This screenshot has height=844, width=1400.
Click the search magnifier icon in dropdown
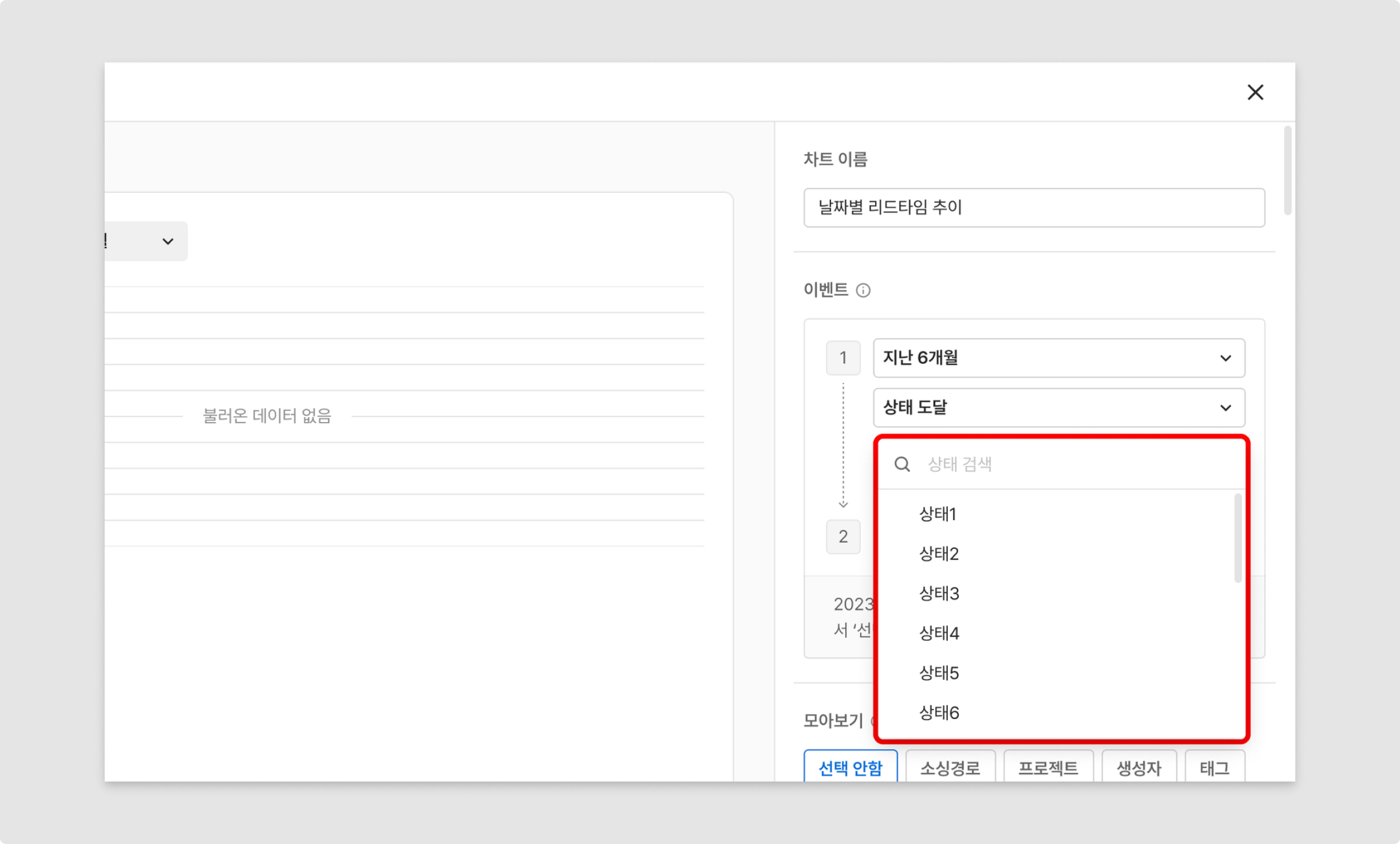click(902, 464)
